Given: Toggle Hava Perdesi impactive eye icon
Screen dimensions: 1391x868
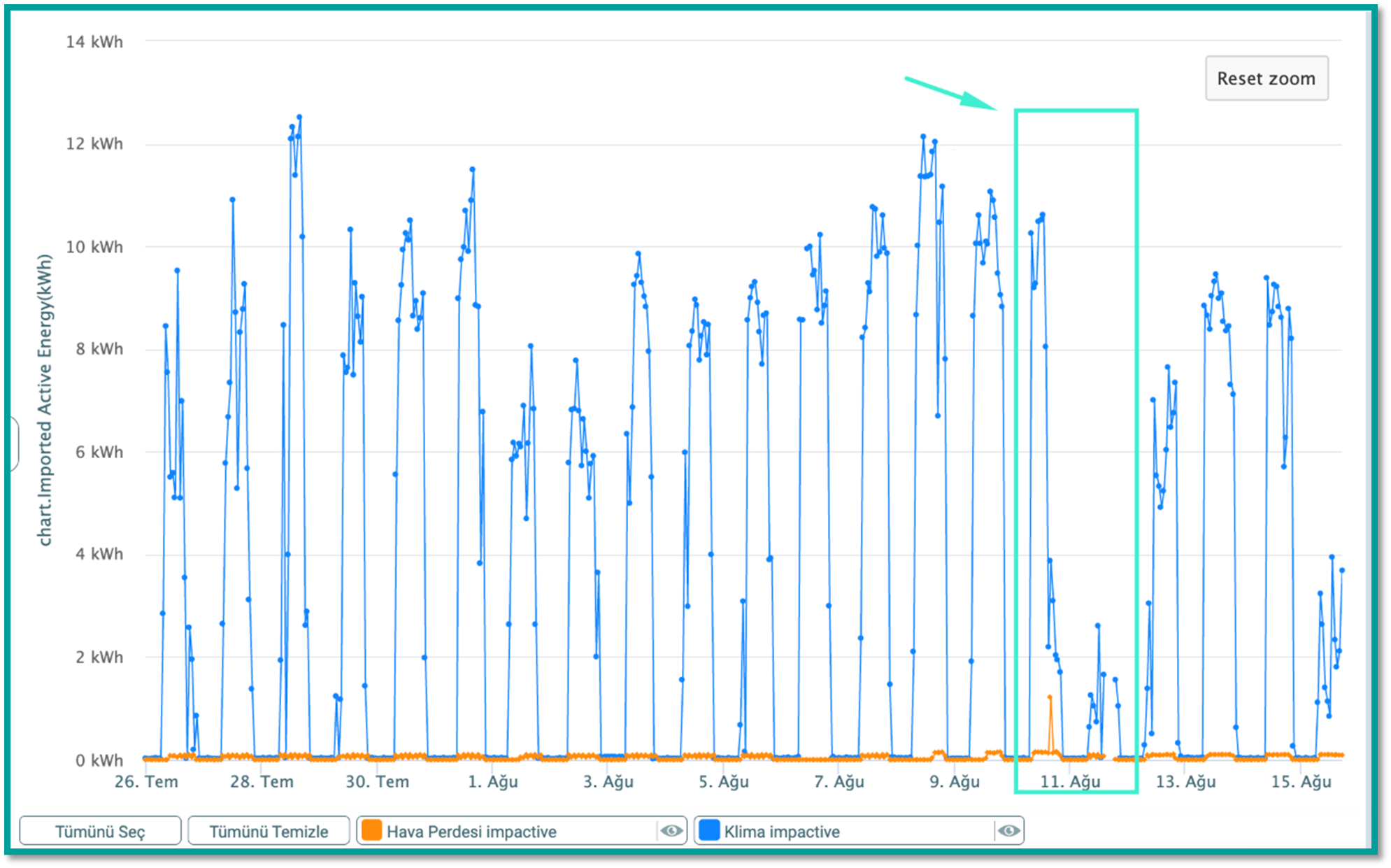Looking at the screenshot, I should [x=672, y=831].
